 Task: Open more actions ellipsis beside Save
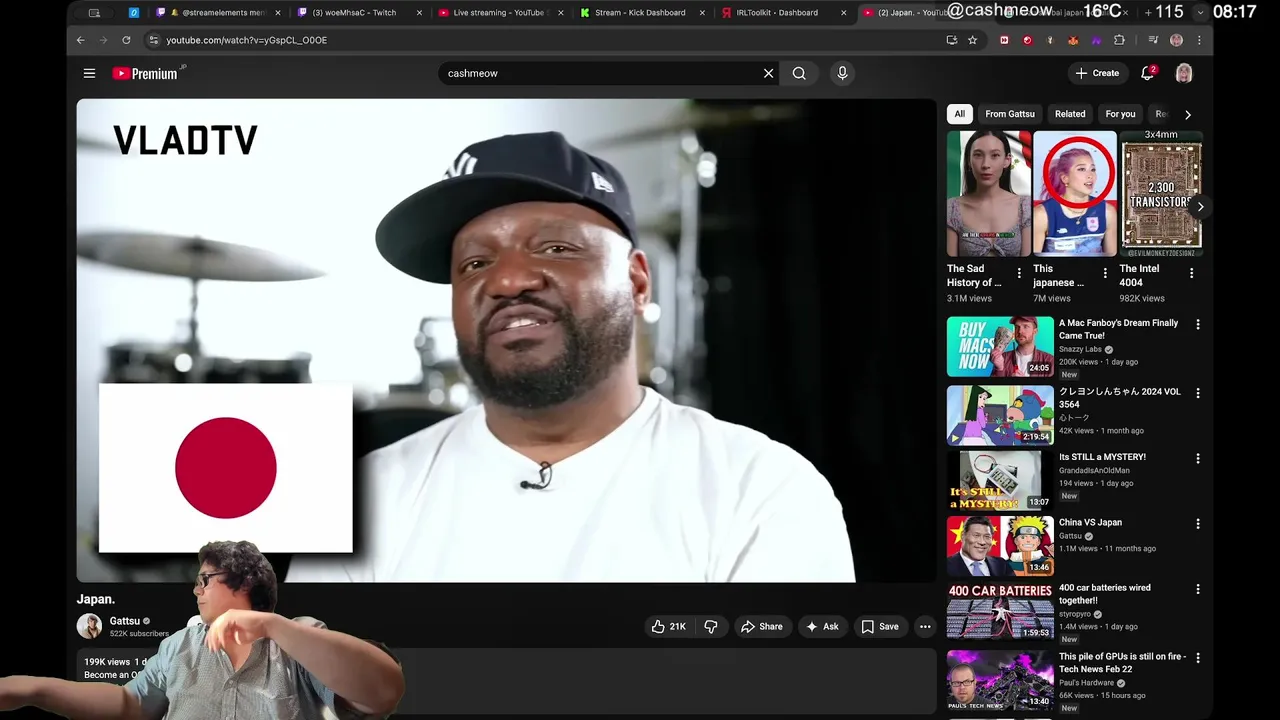tap(925, 627)
